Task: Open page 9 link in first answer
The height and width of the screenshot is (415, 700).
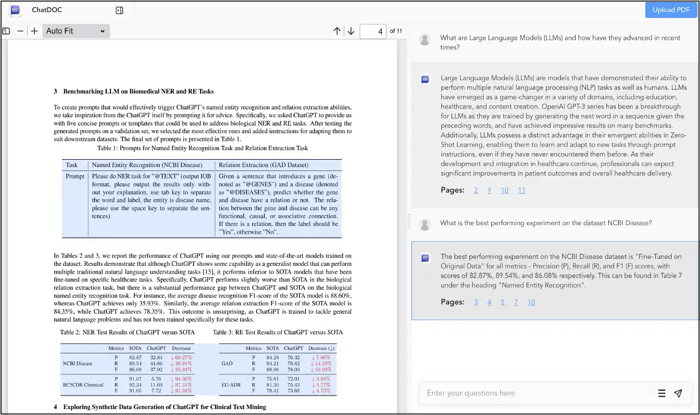Action: click(x=490, y=190)
